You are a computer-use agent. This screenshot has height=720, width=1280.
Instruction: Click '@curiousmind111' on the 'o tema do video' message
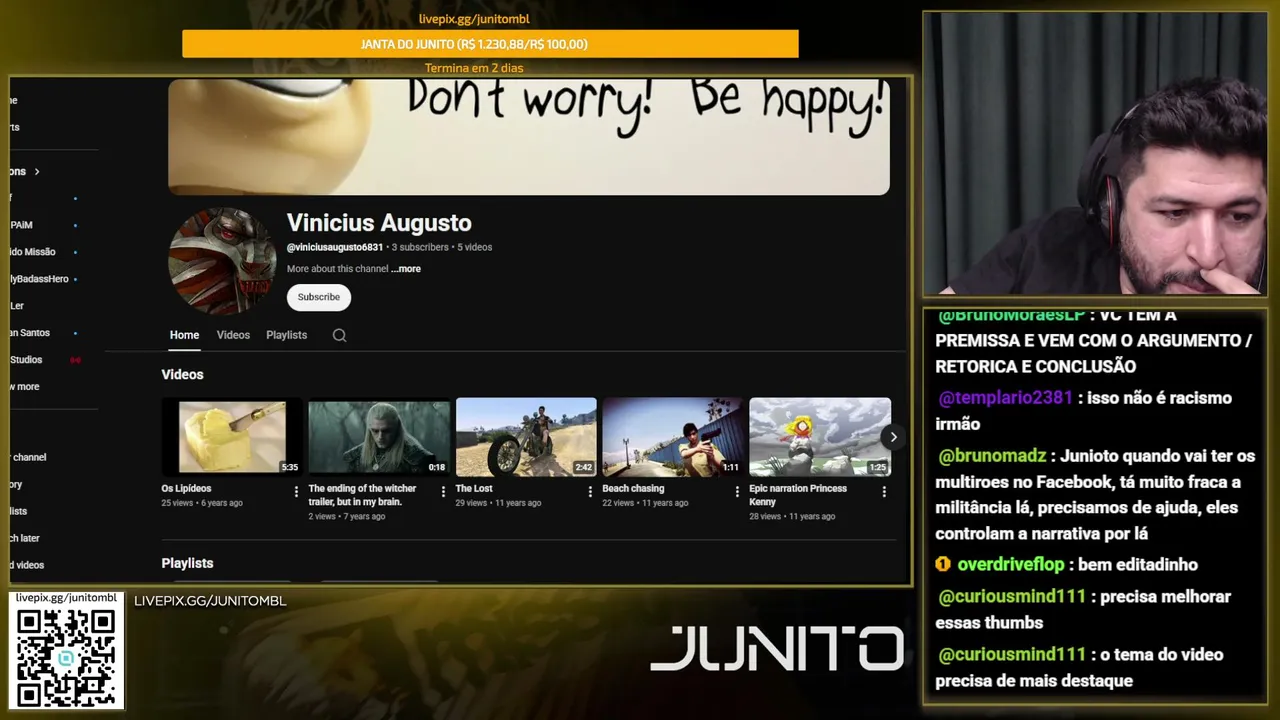pyautogui.click(x=1012, y=655)
